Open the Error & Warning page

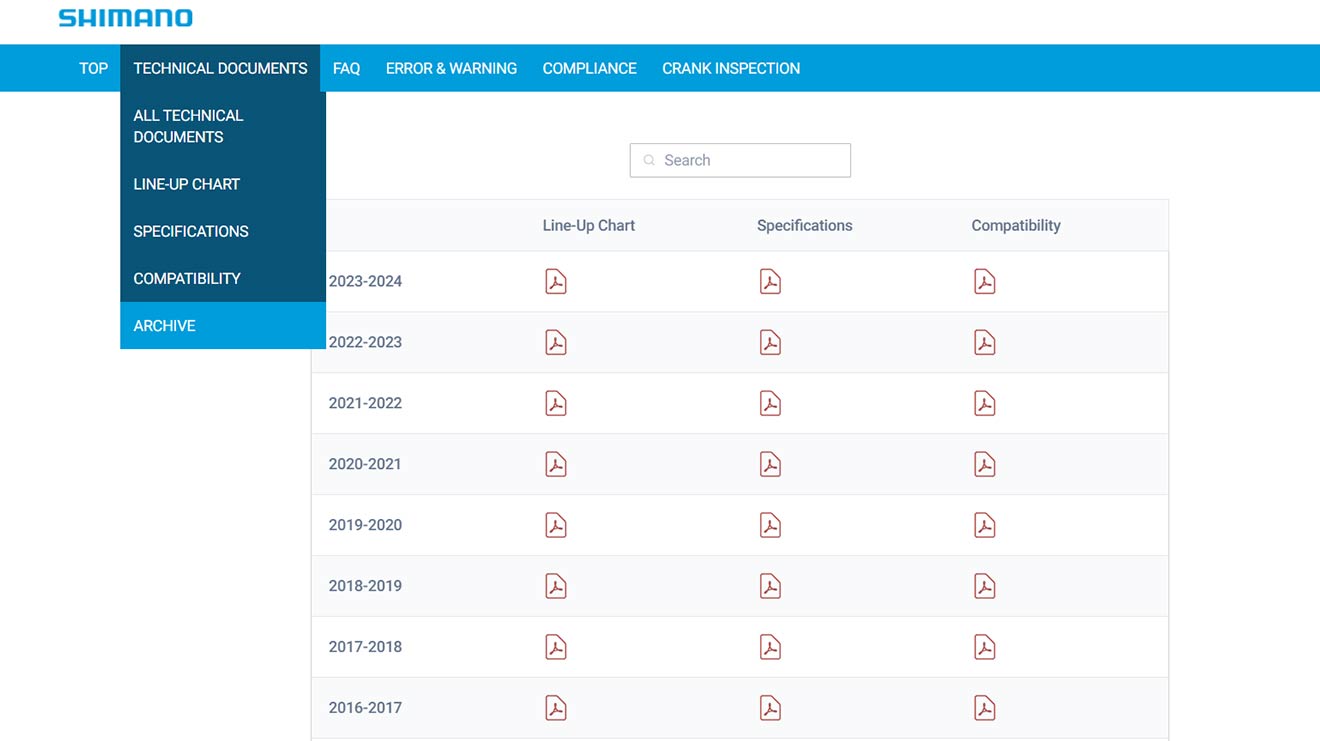coord(451,68)
